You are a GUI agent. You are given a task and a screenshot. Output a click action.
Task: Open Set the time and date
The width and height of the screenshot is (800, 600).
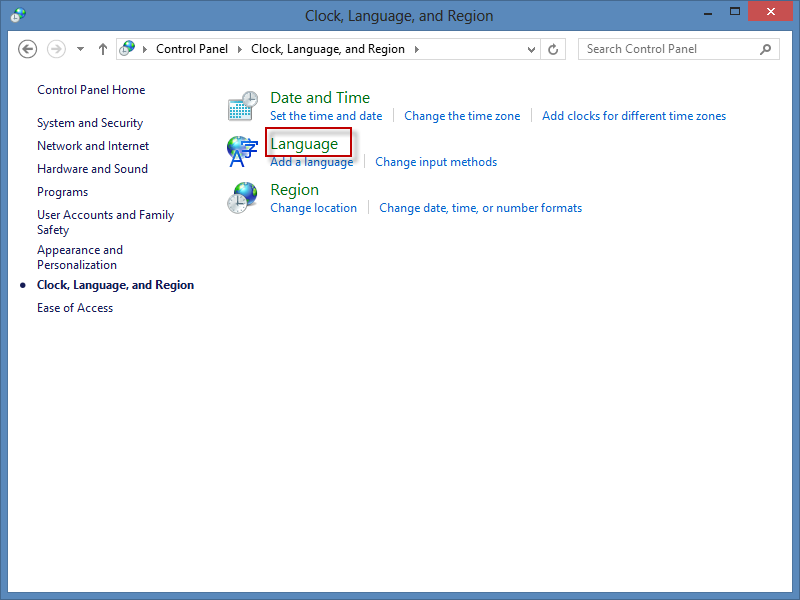pos(326,116)
